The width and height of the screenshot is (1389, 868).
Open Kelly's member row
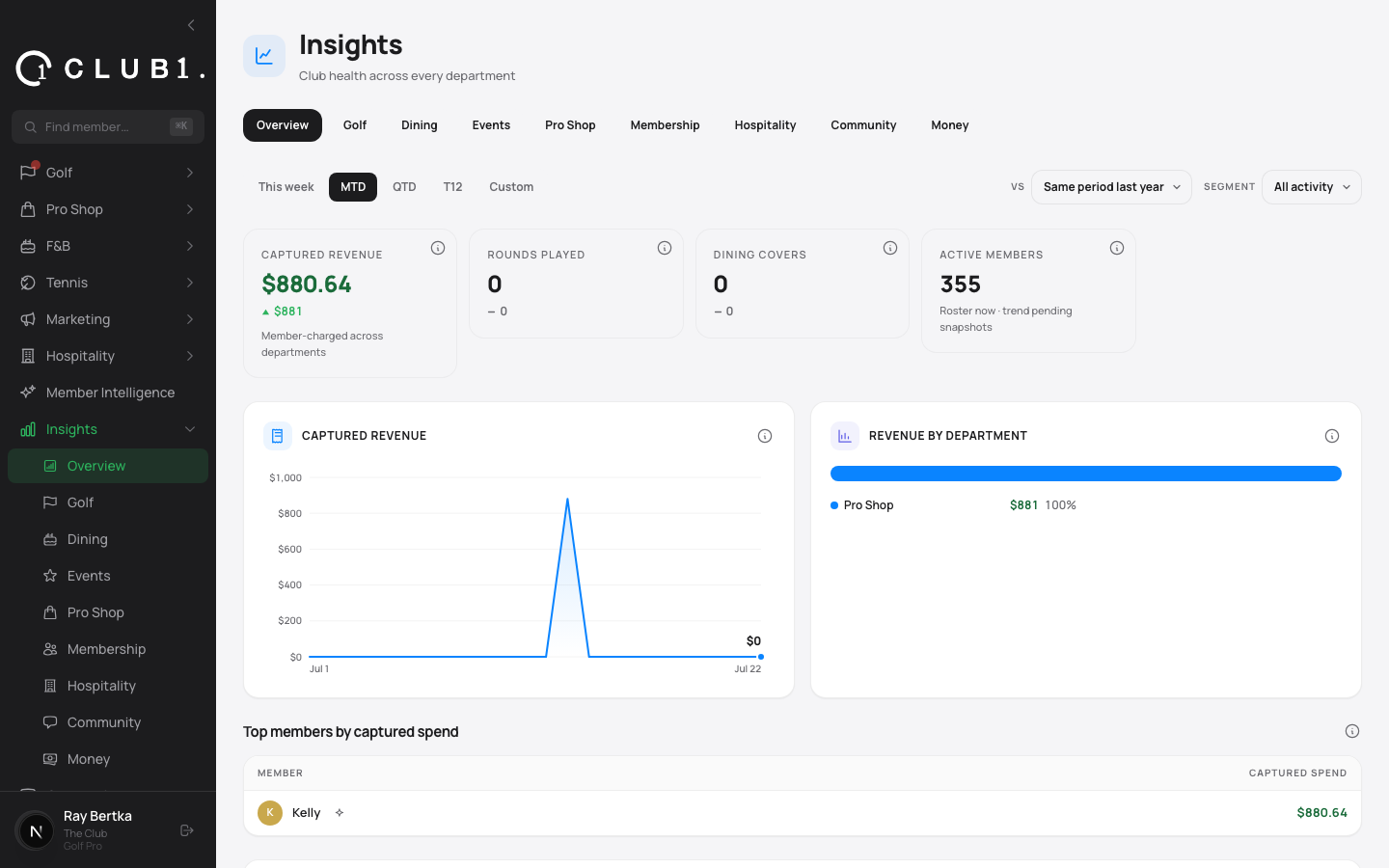tap(803, 813)
